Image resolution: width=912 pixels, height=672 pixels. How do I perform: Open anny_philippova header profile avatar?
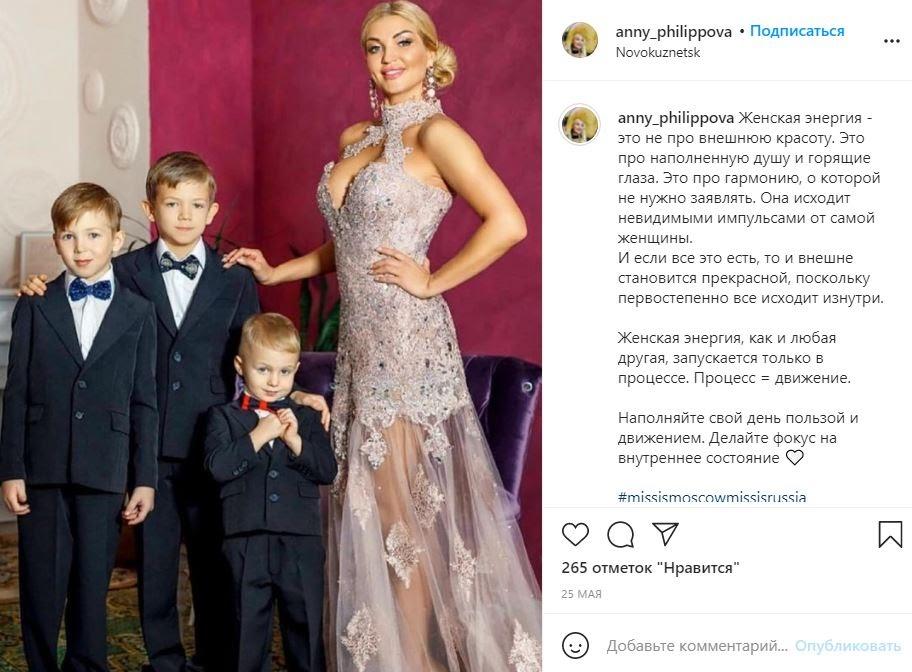[580, 40]
